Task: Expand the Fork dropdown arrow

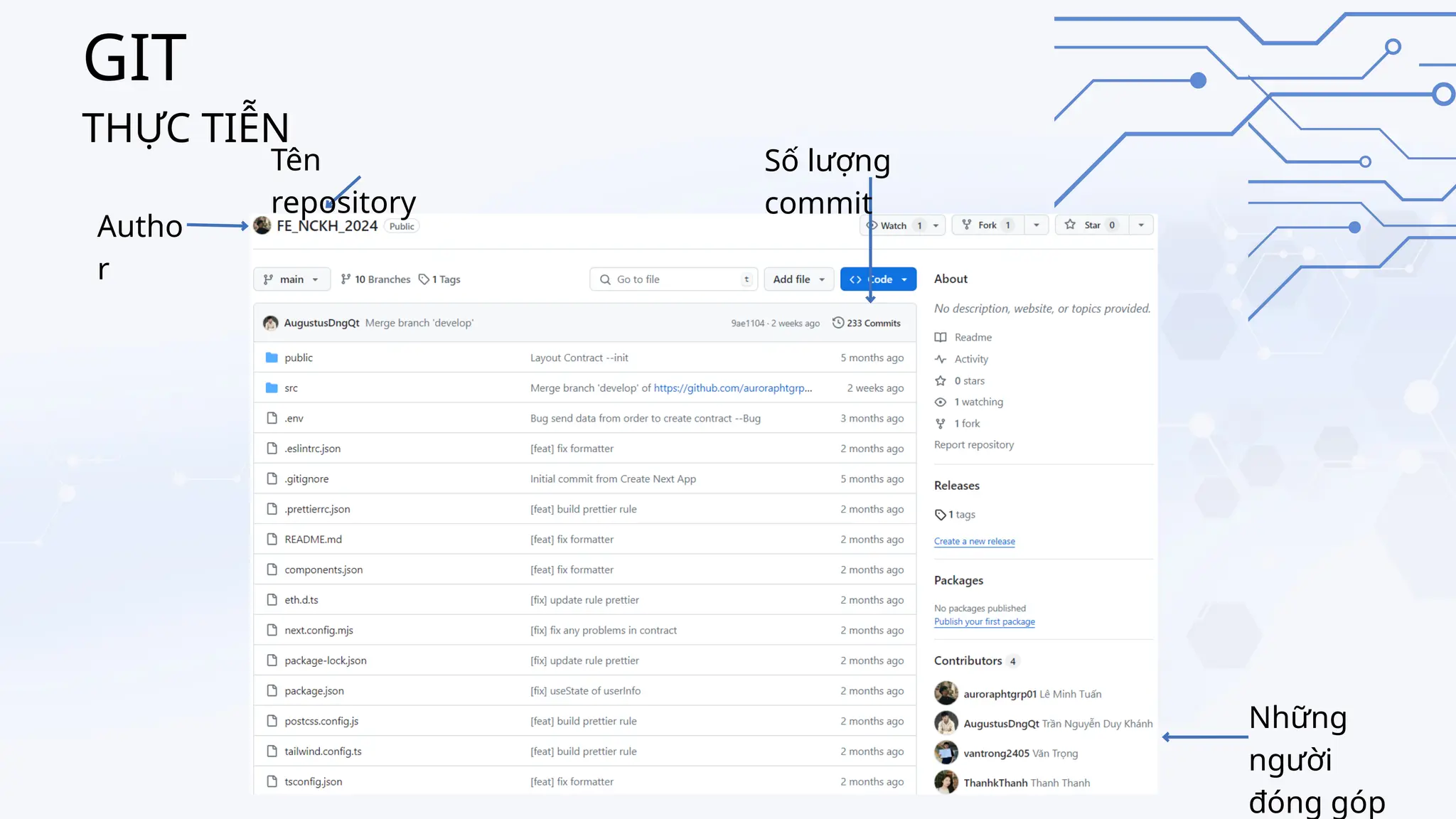Action: (1037, 225)
